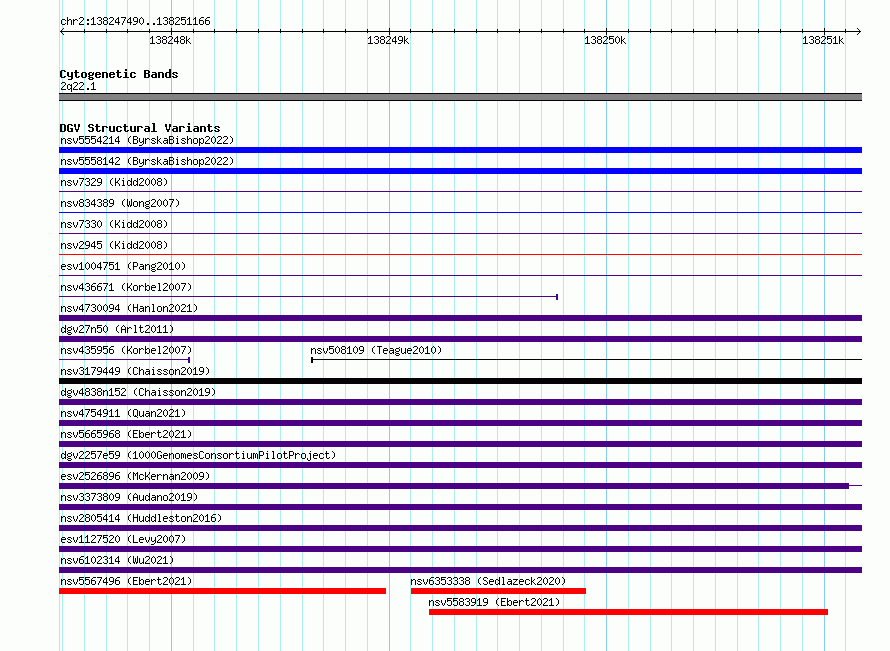This screenshot has width=890, height=651.
Task: Click the 138250k ruler tick label
Action: pos(605,40)
